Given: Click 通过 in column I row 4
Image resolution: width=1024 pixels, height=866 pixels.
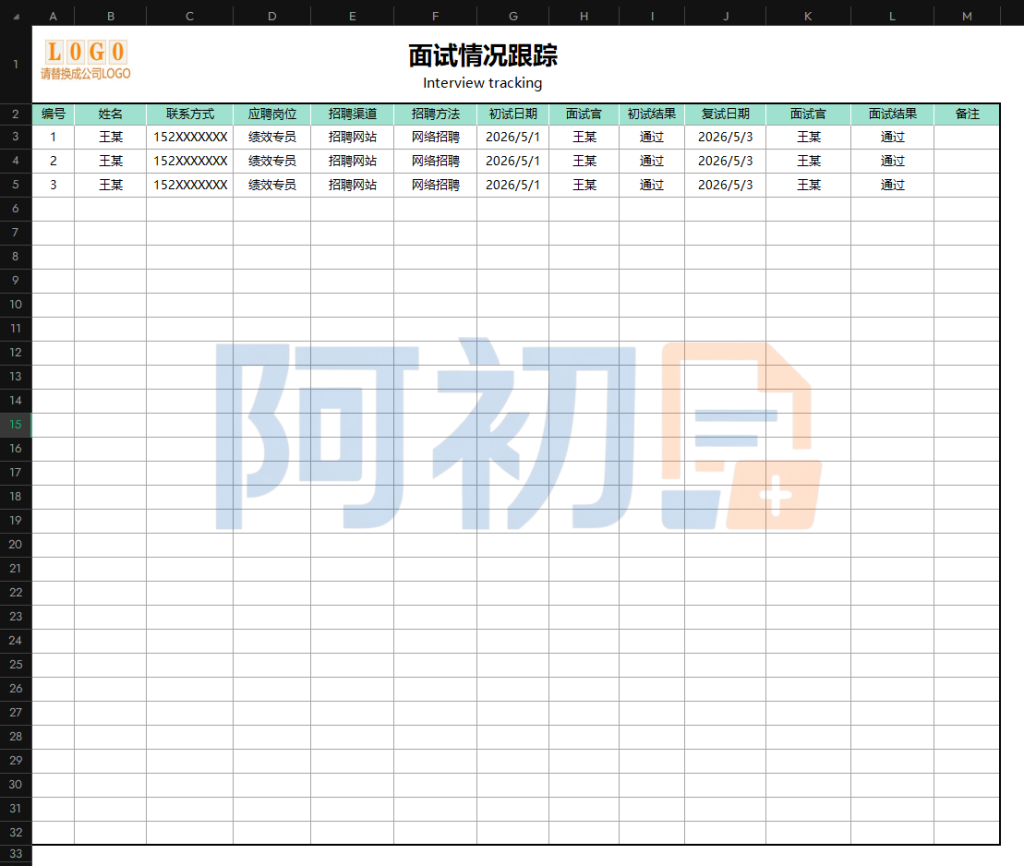Looking at the screenshot, I should point(652,161).
